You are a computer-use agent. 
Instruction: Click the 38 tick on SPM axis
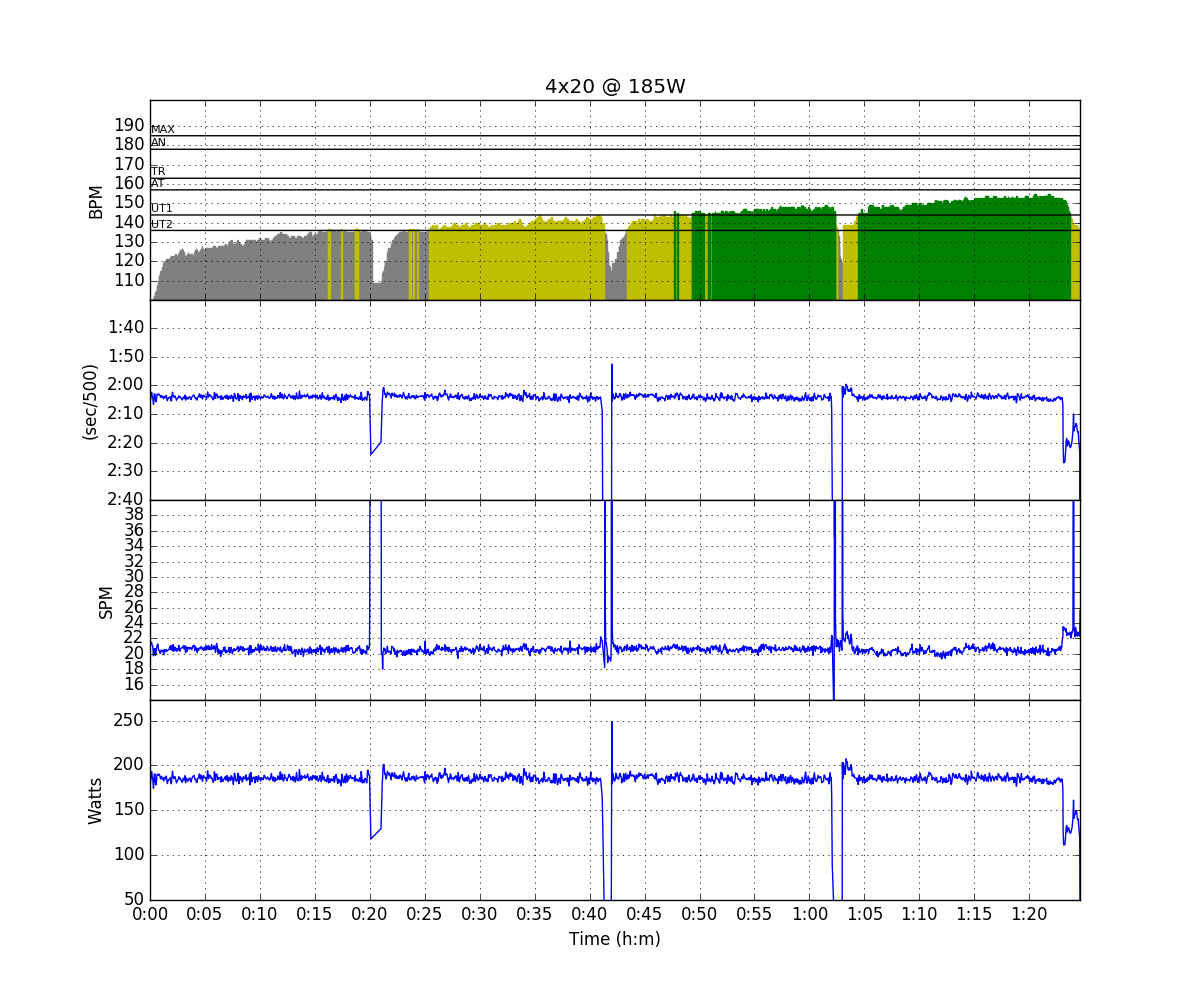coord(133,514)
